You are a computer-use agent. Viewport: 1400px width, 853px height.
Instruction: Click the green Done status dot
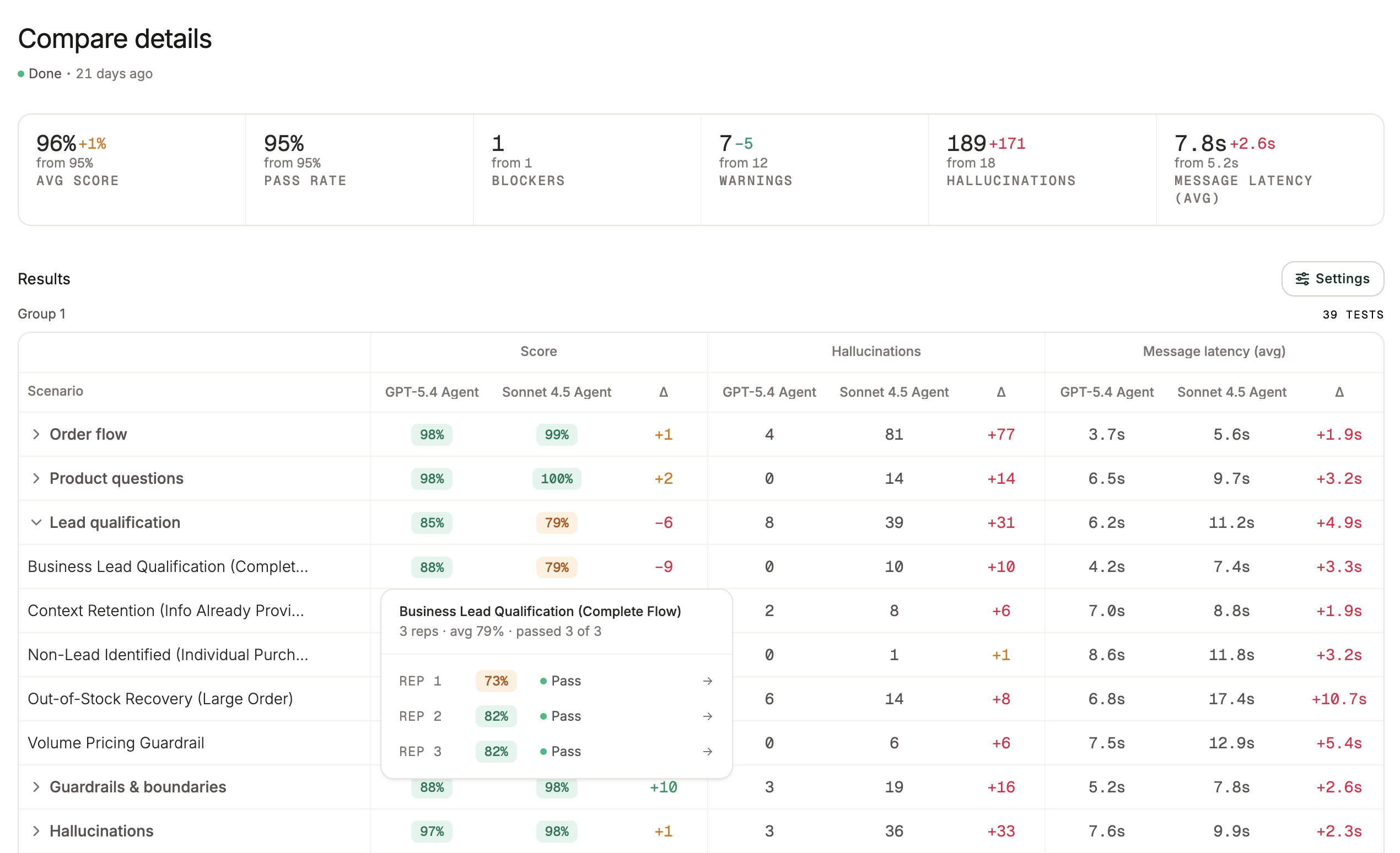pyautogui.click(x=21, y=74)
